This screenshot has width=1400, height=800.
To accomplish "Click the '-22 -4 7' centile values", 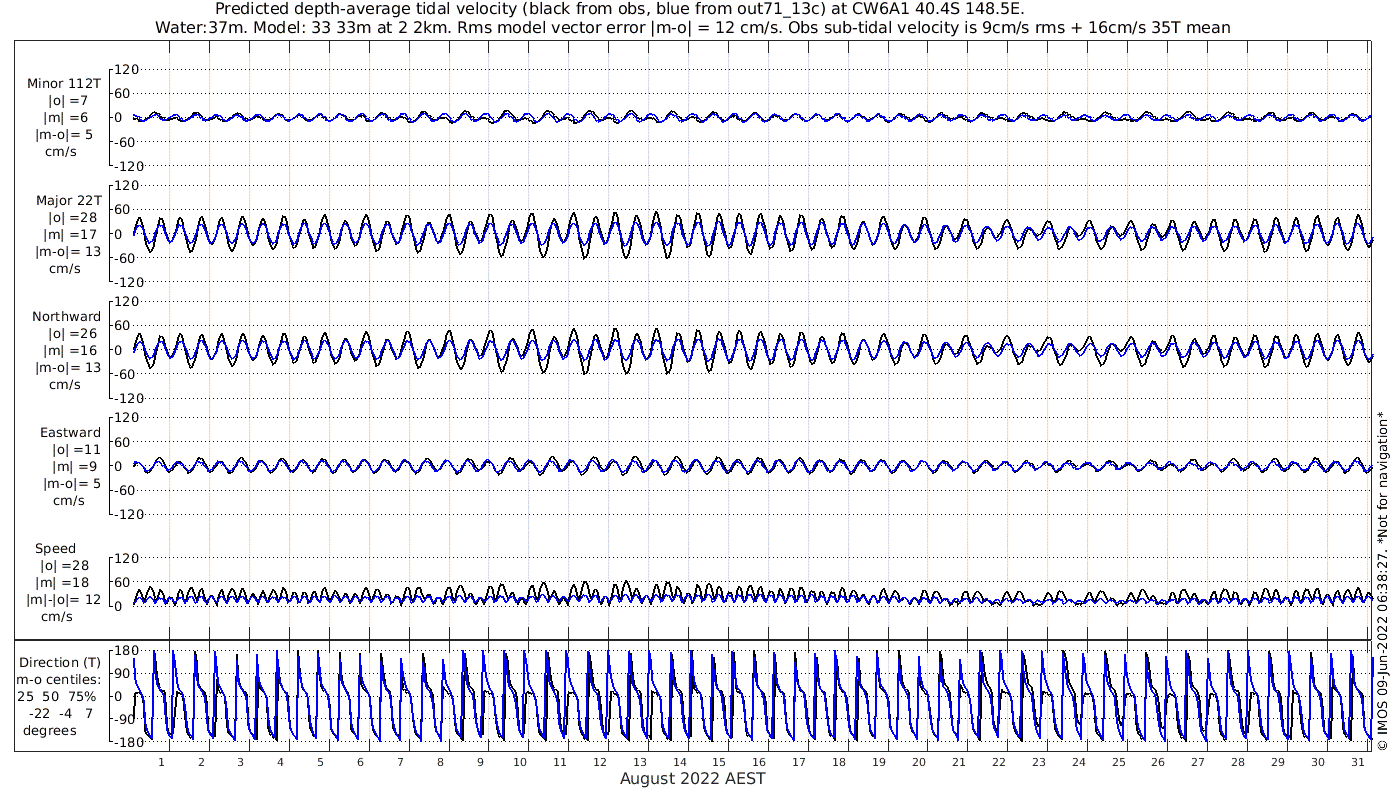I will pos(60,713).
